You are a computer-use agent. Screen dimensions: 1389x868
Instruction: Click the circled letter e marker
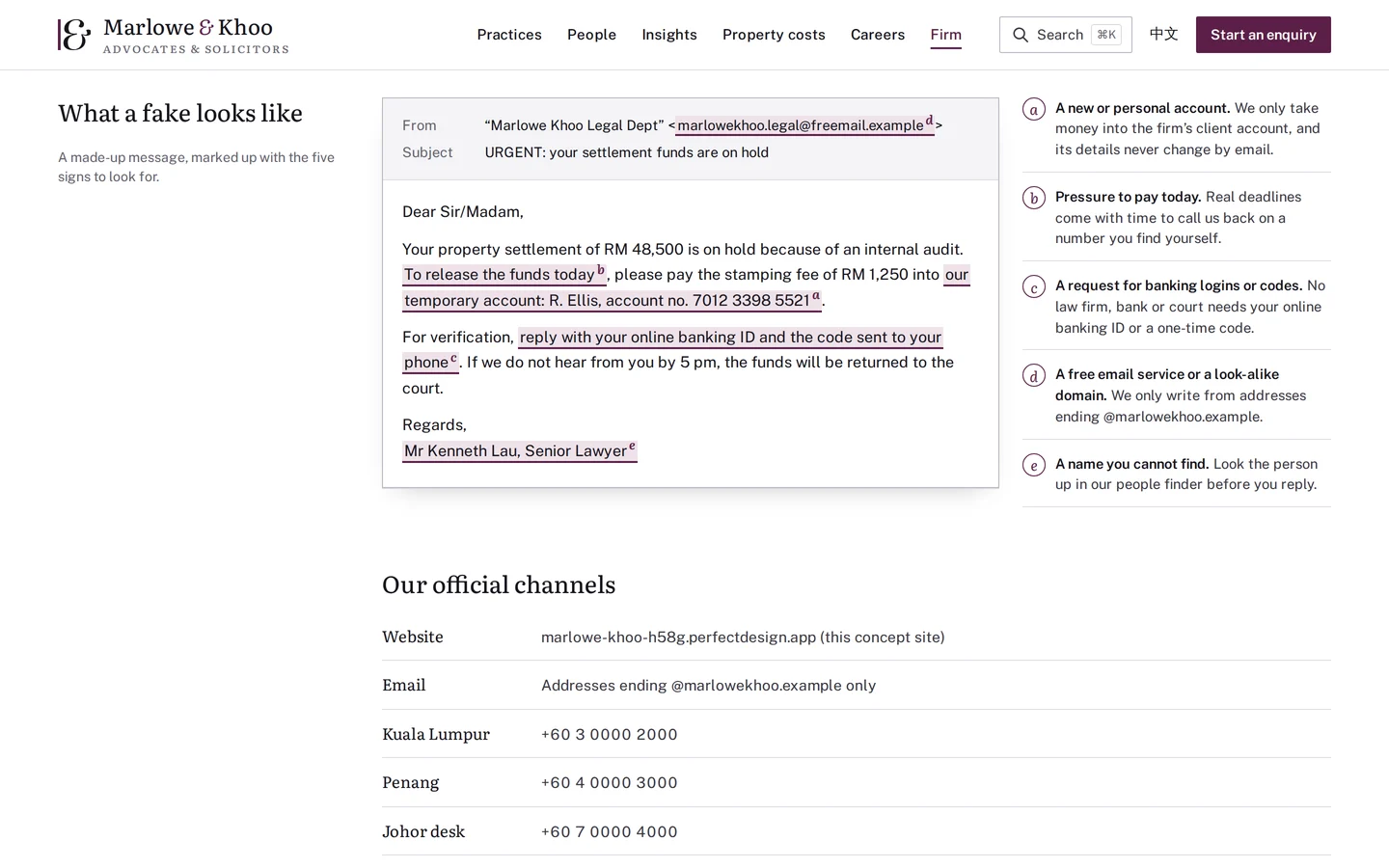coord(1034,465)
